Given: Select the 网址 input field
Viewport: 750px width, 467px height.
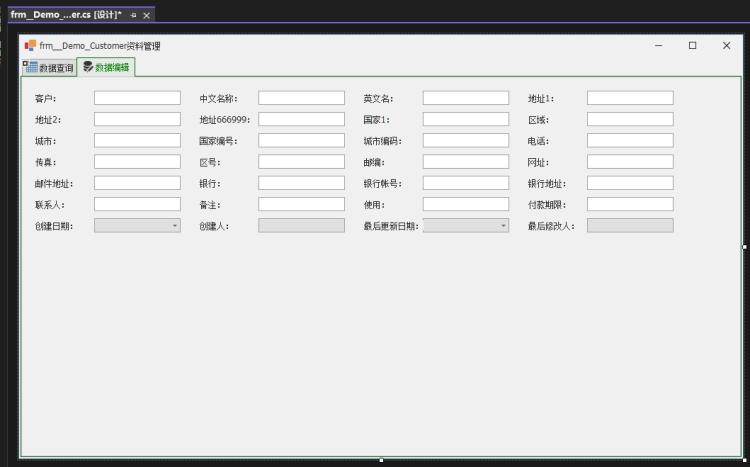Looking at the screenshot, I should click(630, 162).
